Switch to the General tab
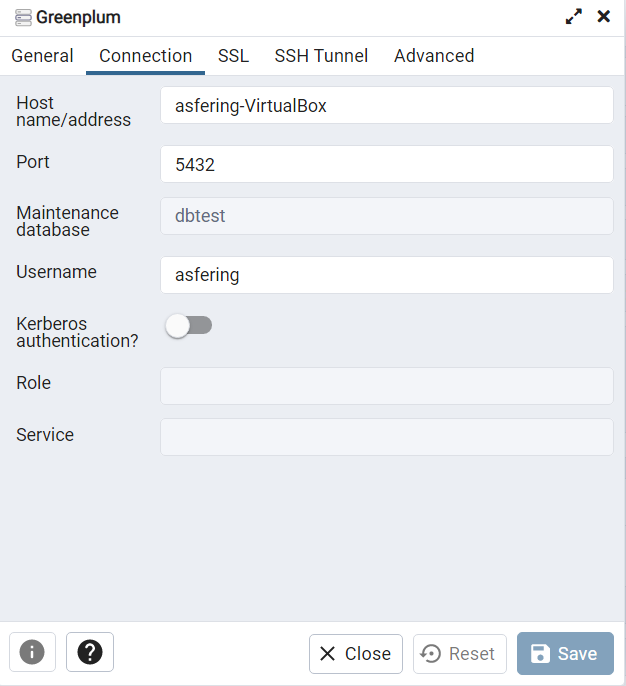The width and height of the screenshot is (626, 686). coord(42,56)
